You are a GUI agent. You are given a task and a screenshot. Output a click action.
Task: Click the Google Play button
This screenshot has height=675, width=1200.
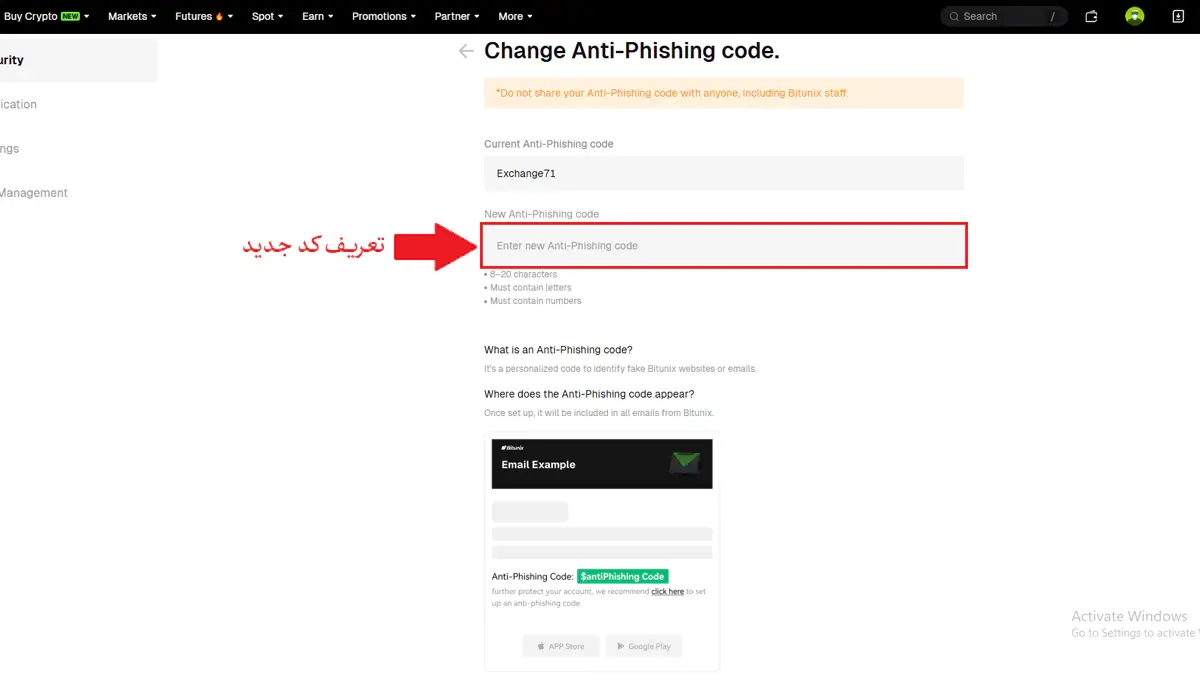644,646
